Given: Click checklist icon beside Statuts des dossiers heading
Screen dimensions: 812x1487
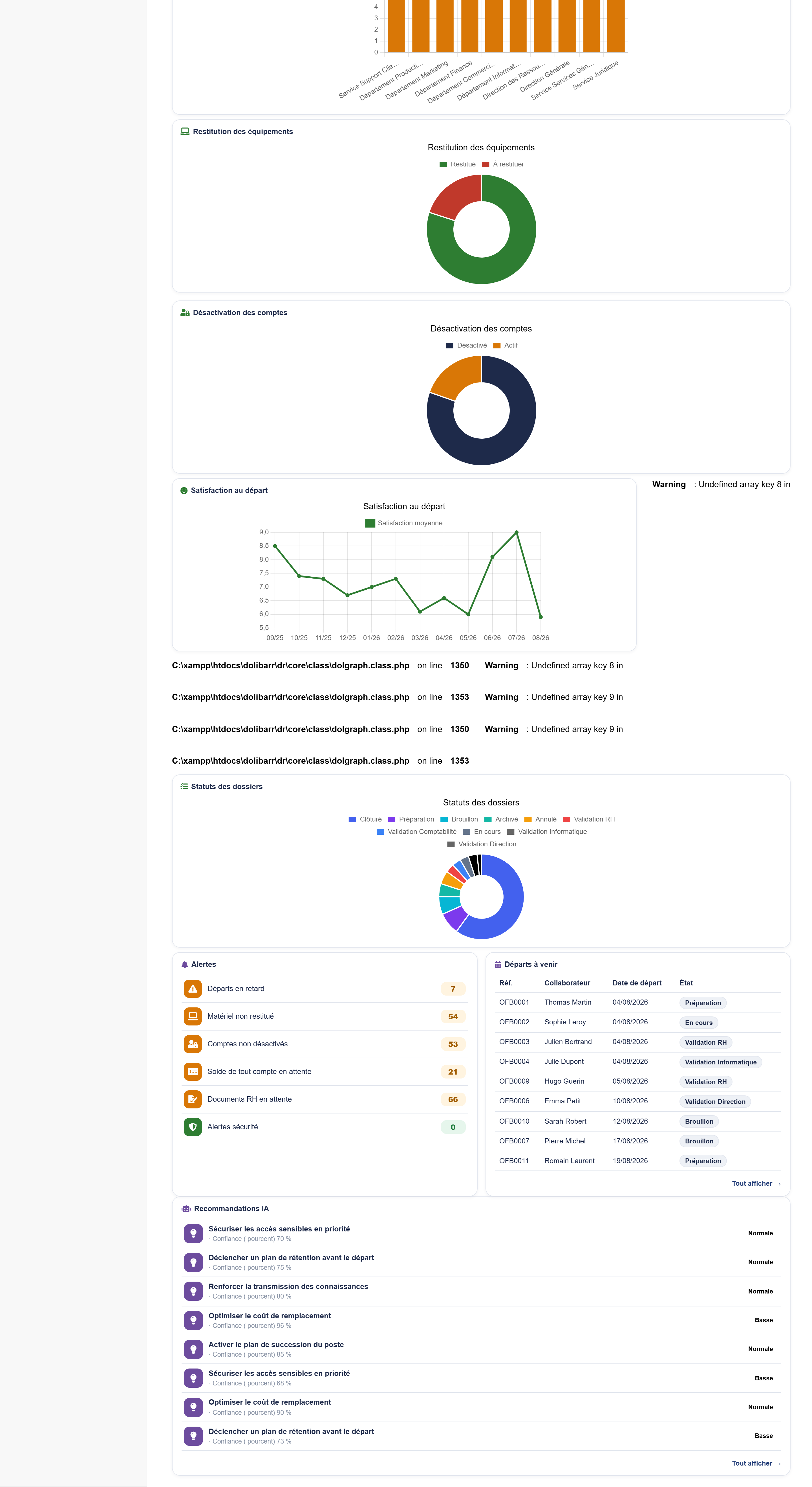Looking at the screenshot, I should pos(184,787).
